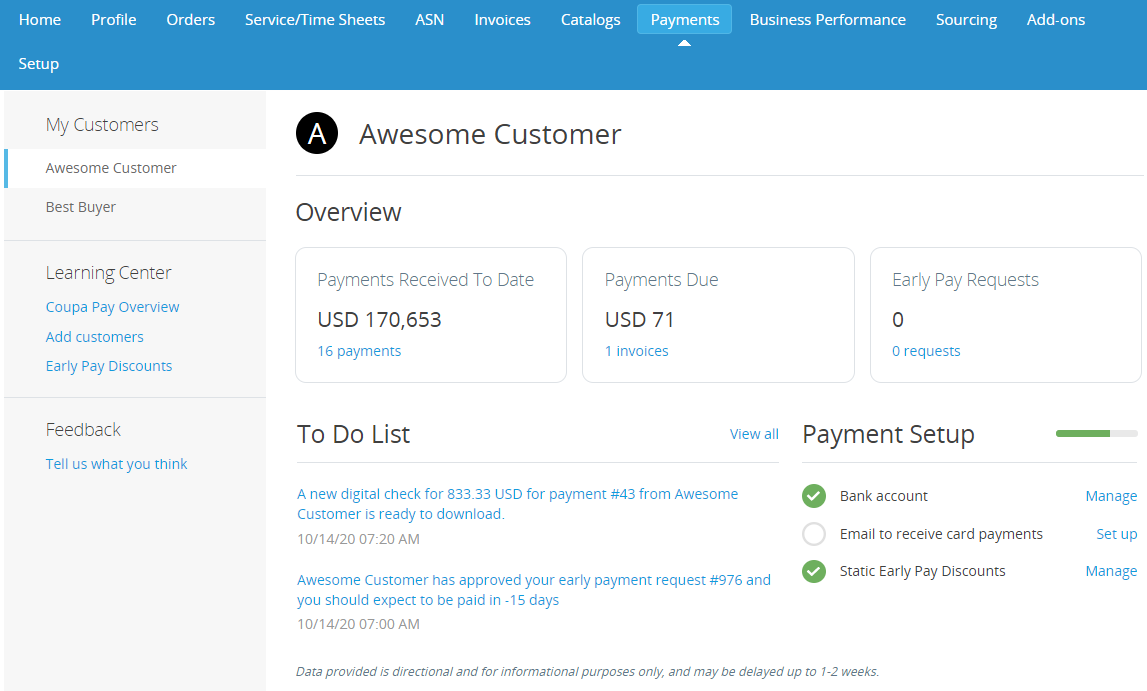Open the 0 requests link
This screenshot has height=691, width=1147.
926,351
